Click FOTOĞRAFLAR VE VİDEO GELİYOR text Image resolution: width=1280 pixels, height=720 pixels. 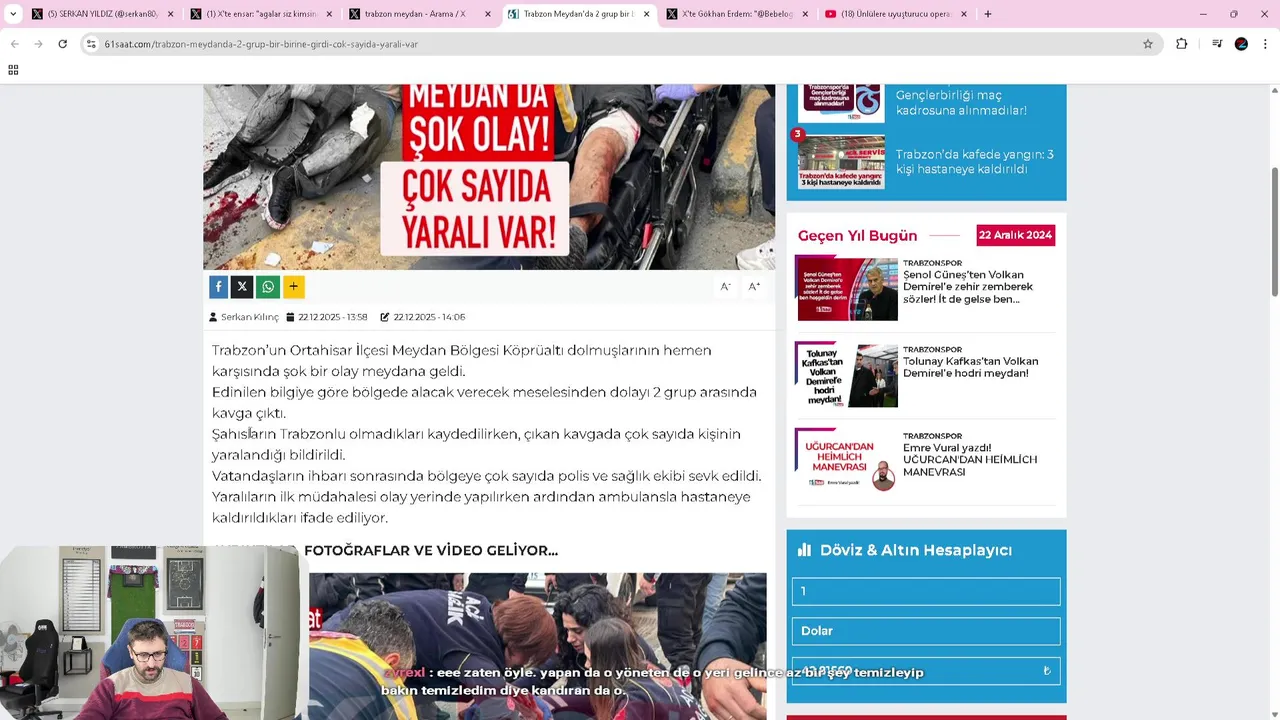tap(431, 550)
